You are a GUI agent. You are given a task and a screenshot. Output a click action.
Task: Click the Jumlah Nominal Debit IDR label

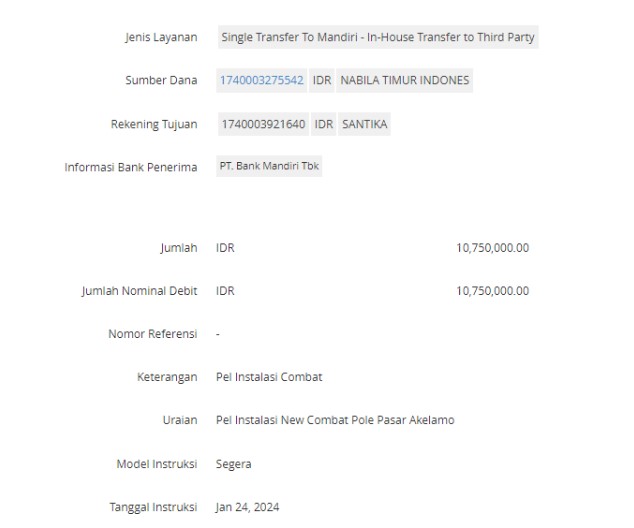click(225, 291)
